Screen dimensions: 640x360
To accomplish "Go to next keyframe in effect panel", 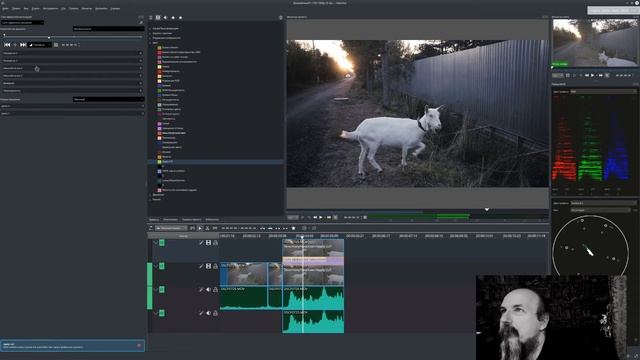I will tap(23, 45).
